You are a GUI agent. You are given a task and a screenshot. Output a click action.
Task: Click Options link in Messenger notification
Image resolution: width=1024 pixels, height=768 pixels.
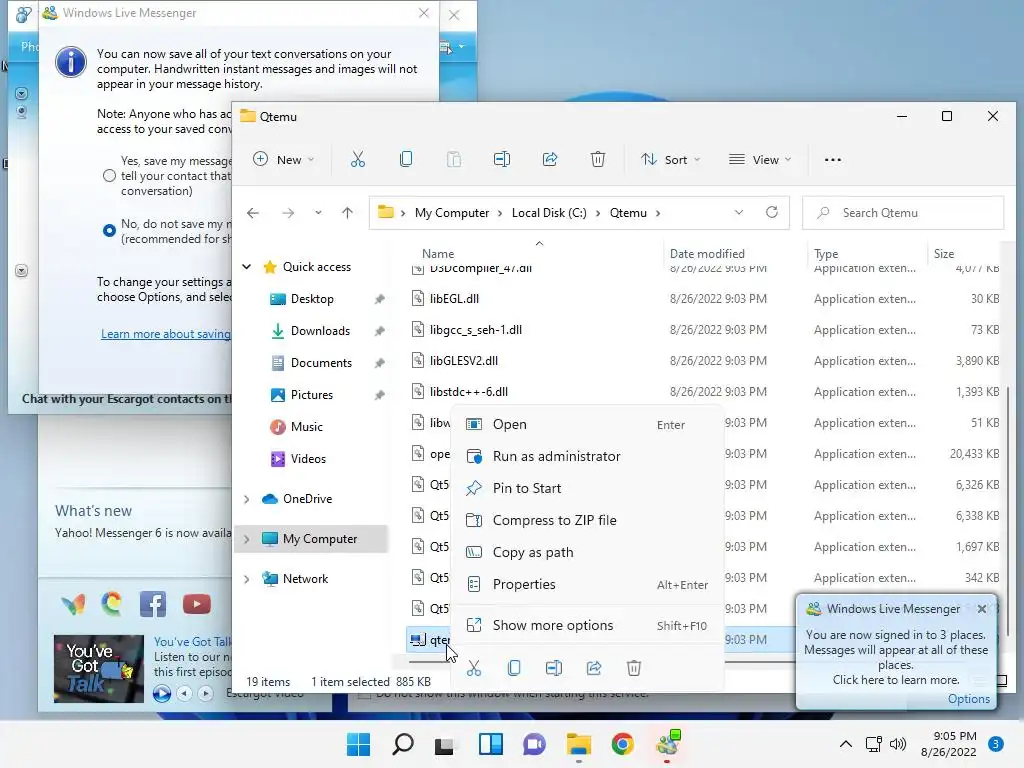point(968,699)
